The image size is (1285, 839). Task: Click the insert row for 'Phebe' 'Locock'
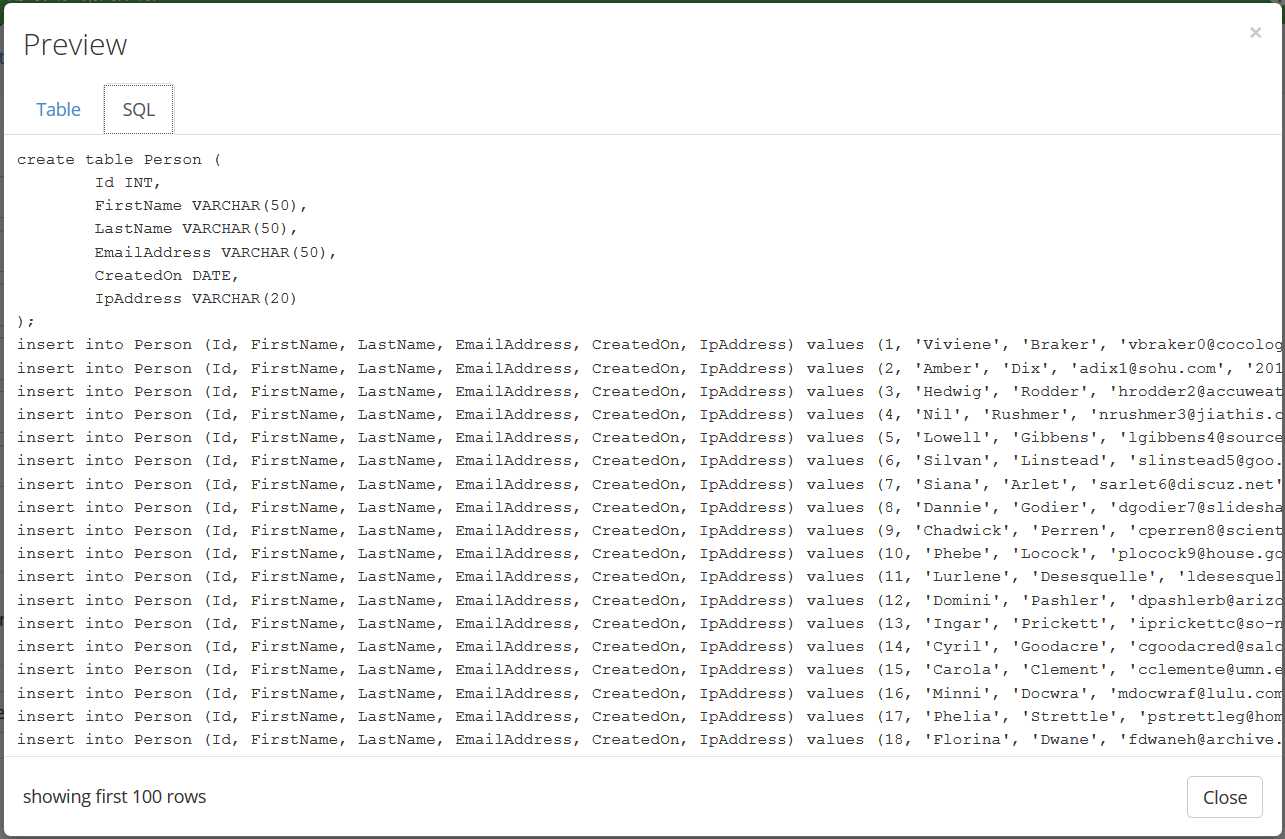pos(650,554)
